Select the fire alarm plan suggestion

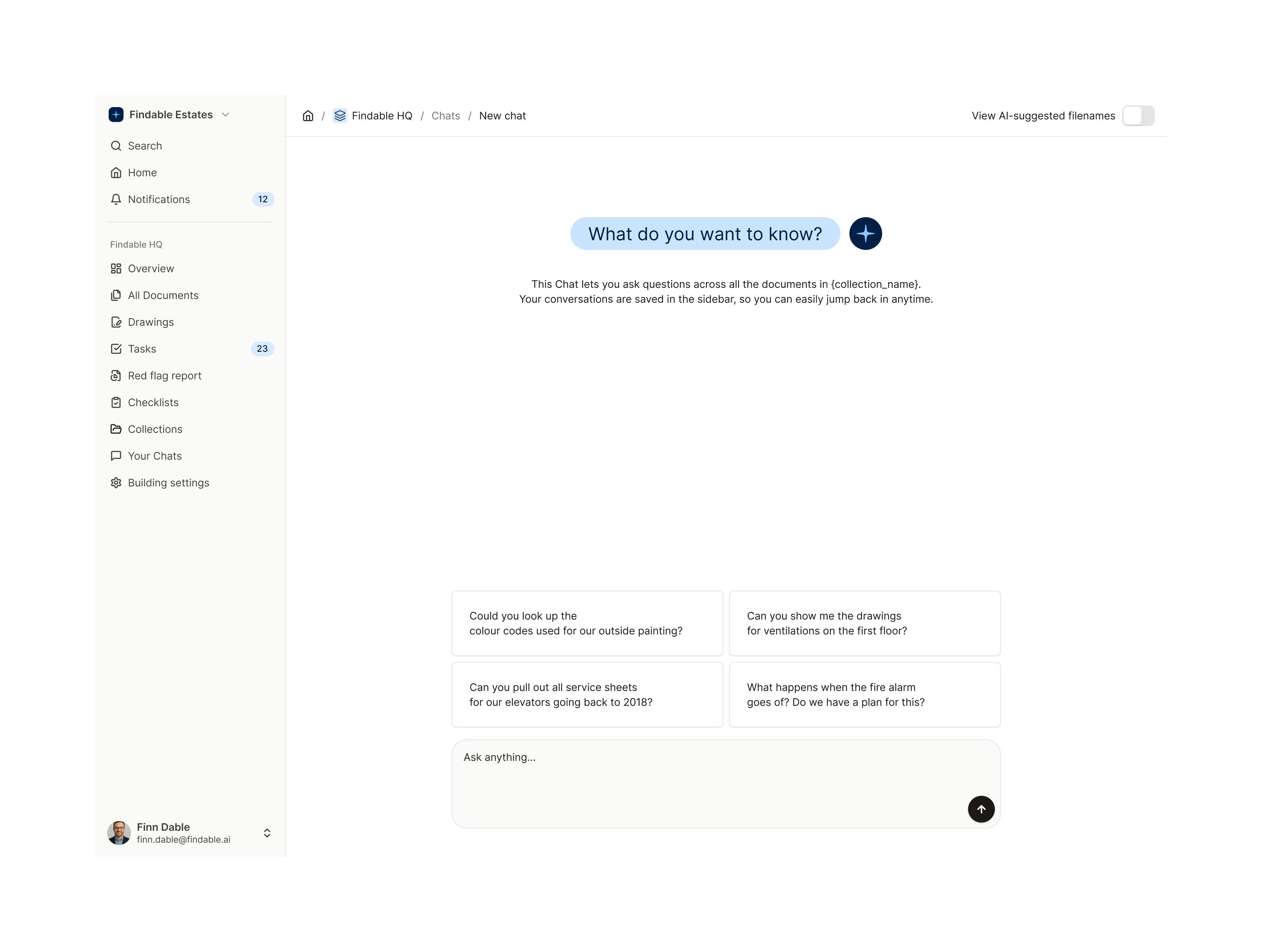(865, 695)
